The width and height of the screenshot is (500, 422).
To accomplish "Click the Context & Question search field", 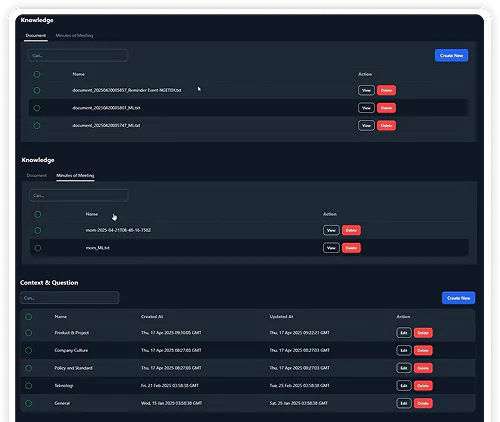I will point(69,298).
